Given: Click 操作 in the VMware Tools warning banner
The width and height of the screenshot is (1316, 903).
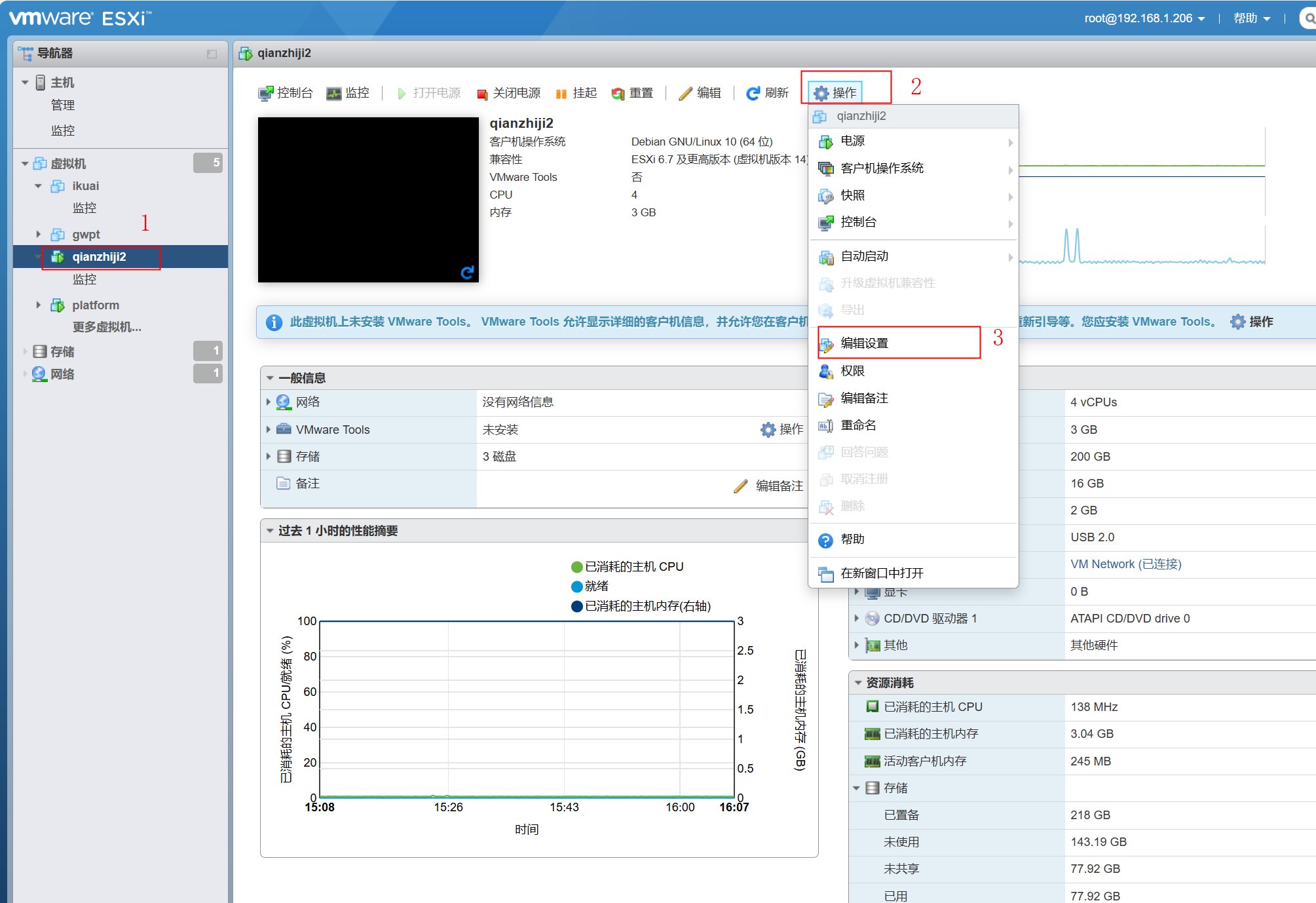Looking at the screenshot, I should click(1252, 322).
